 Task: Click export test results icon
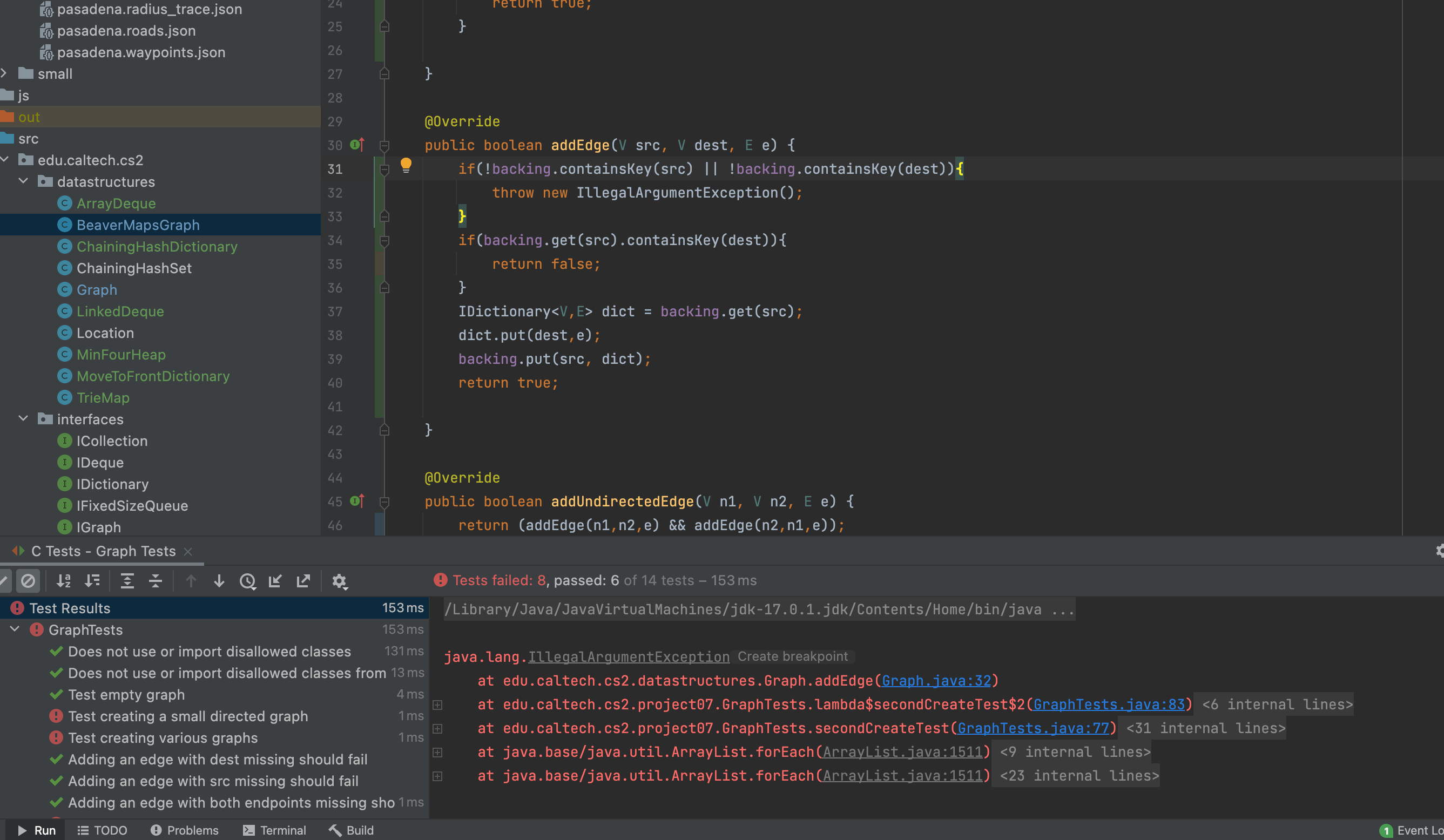pyautogui.click(x=303, y=581)
